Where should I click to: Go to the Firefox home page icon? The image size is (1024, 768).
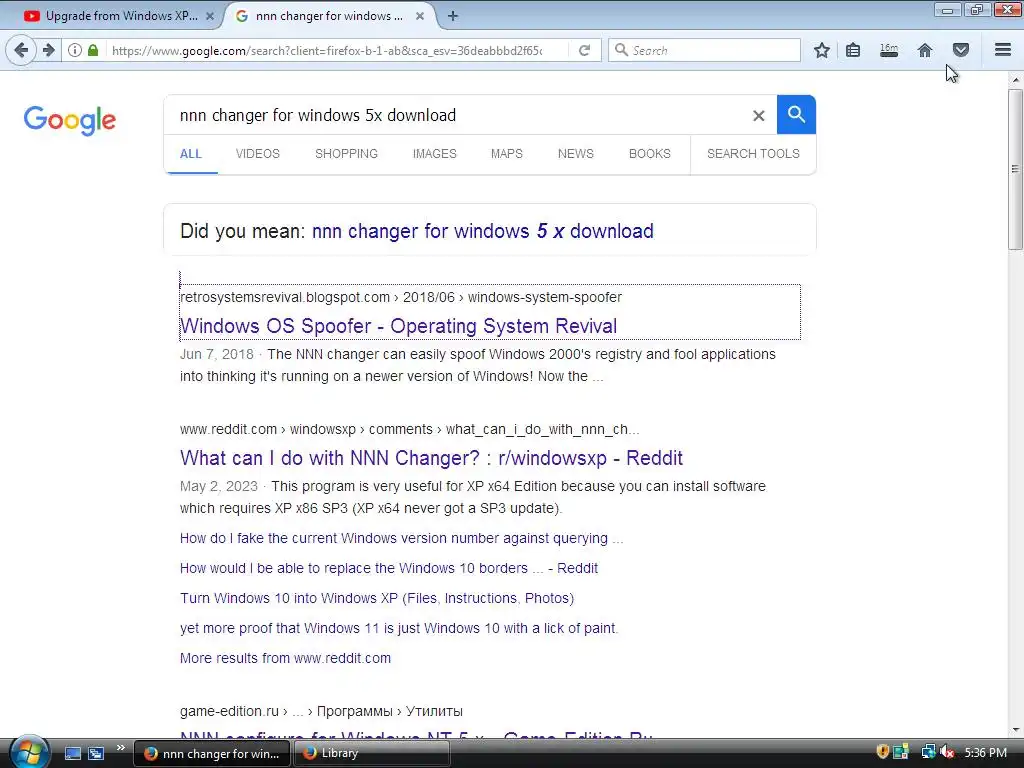[x=925, y=50]
